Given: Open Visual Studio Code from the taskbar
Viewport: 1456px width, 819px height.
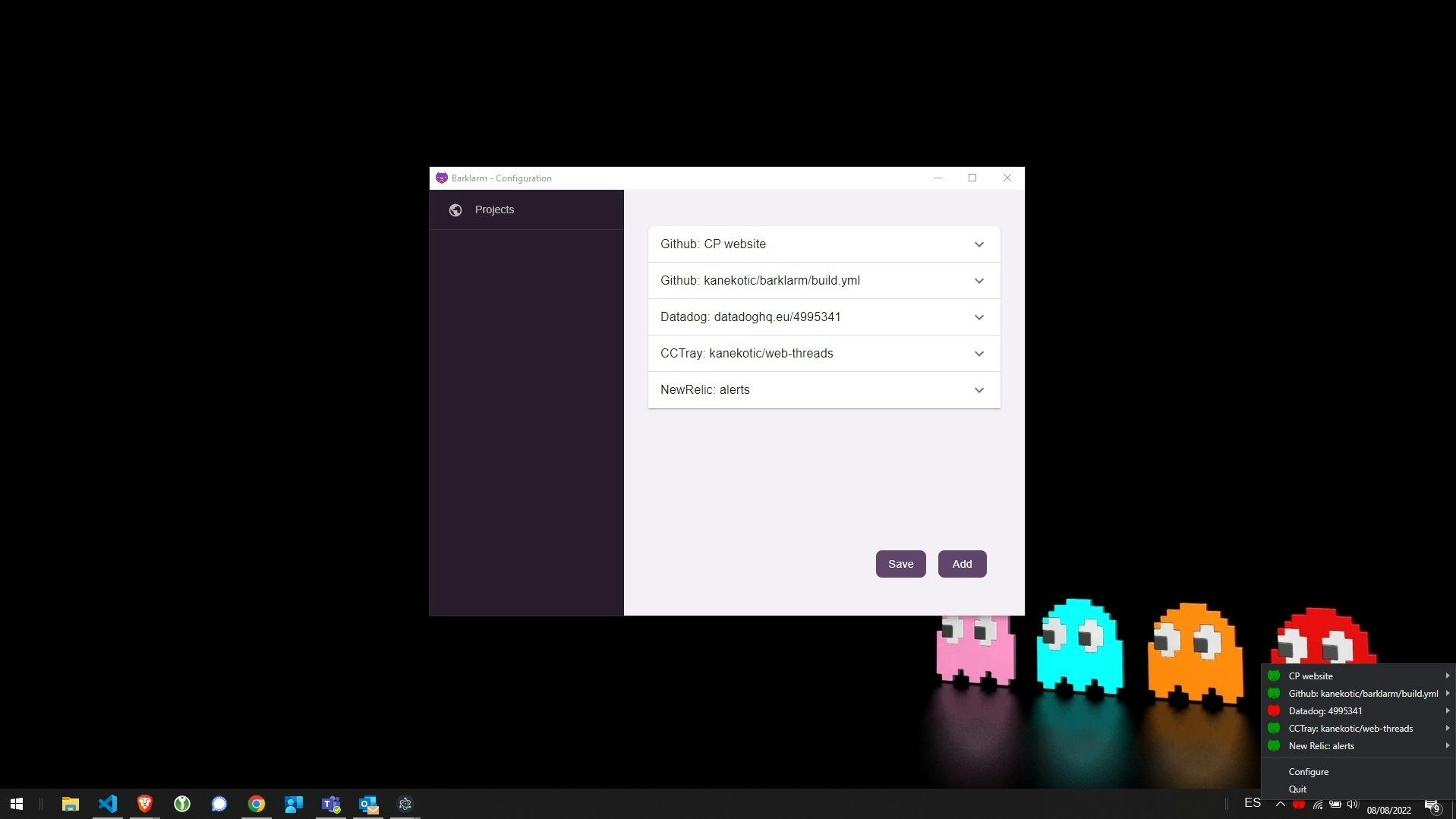Looking at the screenshot, I should pos(108,804).
